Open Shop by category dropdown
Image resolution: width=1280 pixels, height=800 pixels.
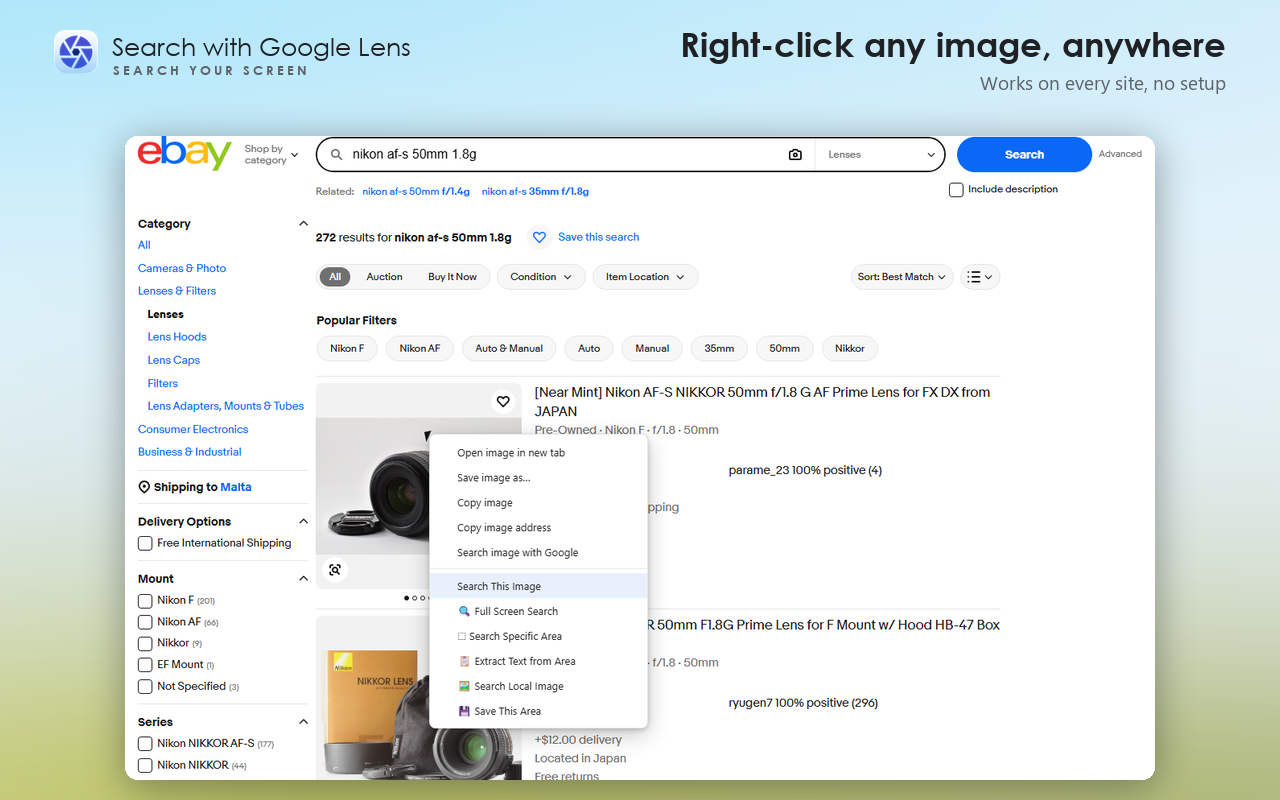(271, 155)
